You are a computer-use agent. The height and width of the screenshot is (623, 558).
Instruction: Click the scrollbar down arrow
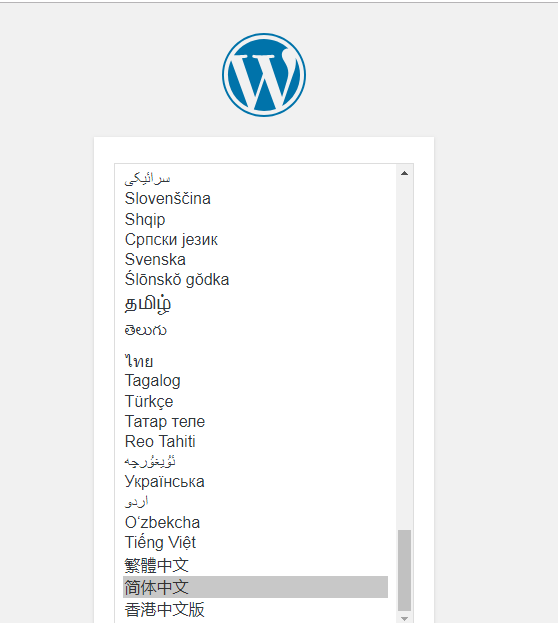click(404, 618)
